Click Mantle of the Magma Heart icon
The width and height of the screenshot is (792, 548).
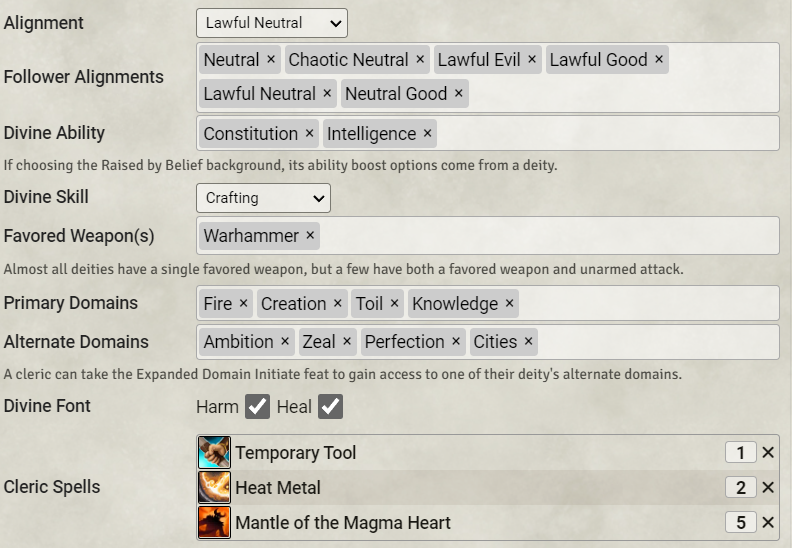214,523
